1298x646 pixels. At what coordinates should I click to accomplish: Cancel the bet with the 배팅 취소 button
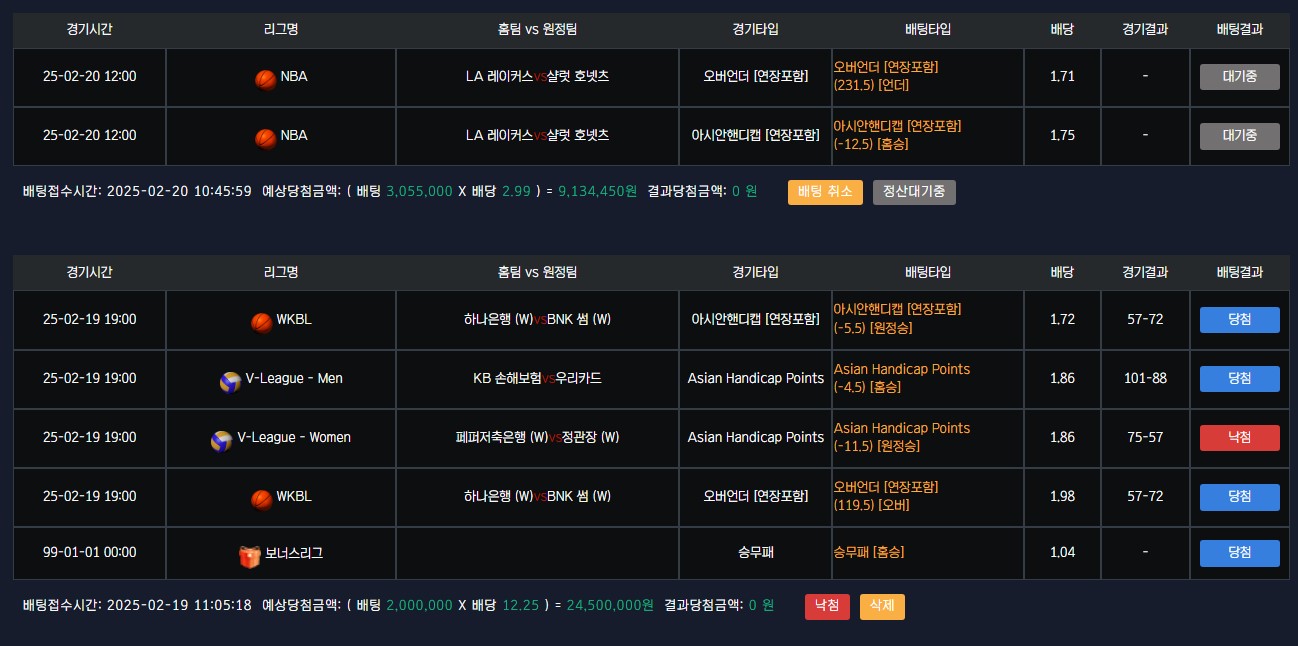click(x=825, y=192)
